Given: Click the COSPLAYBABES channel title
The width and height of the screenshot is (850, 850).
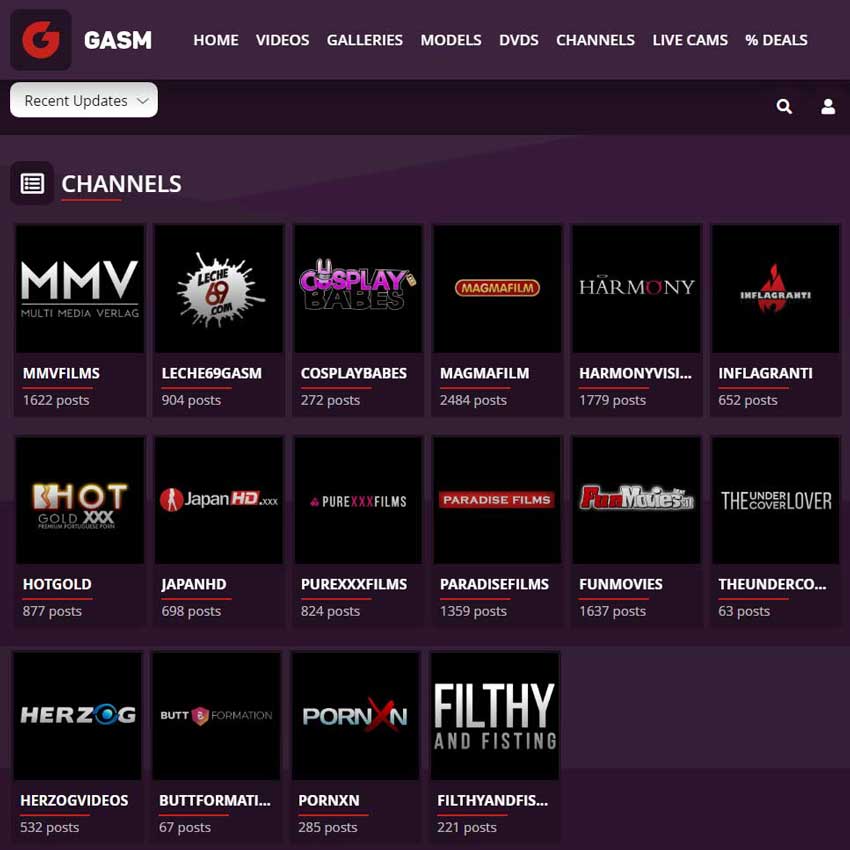Looking at the screenshot, I should pos(354,374).
